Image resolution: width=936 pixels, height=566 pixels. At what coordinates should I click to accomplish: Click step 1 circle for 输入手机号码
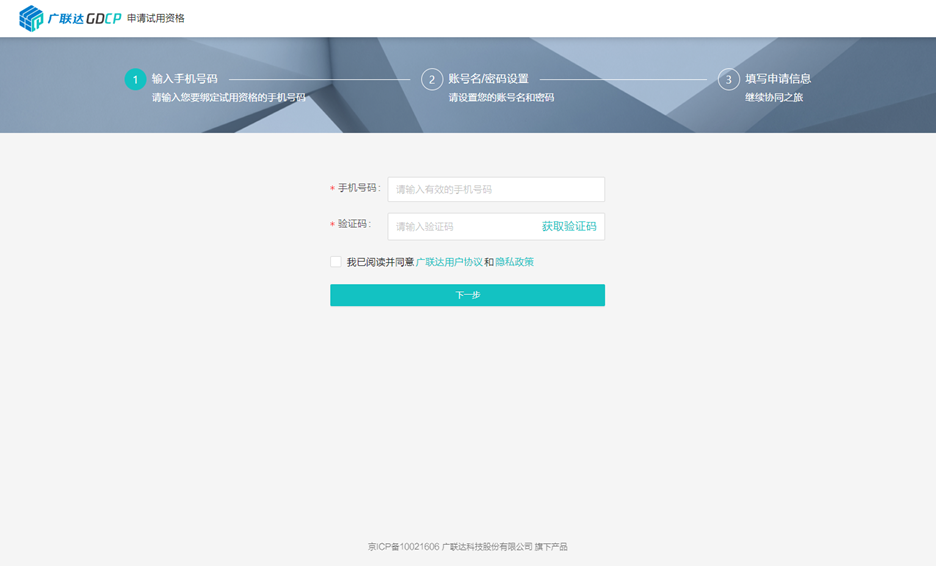click(136, 79)
